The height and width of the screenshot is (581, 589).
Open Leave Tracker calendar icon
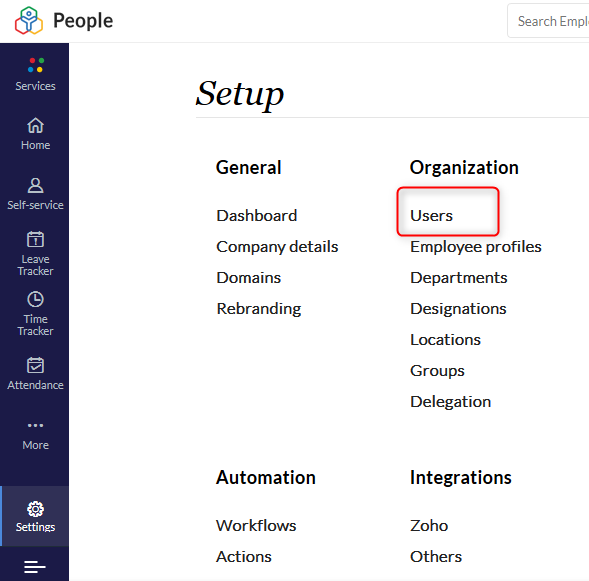coord(35,240)
